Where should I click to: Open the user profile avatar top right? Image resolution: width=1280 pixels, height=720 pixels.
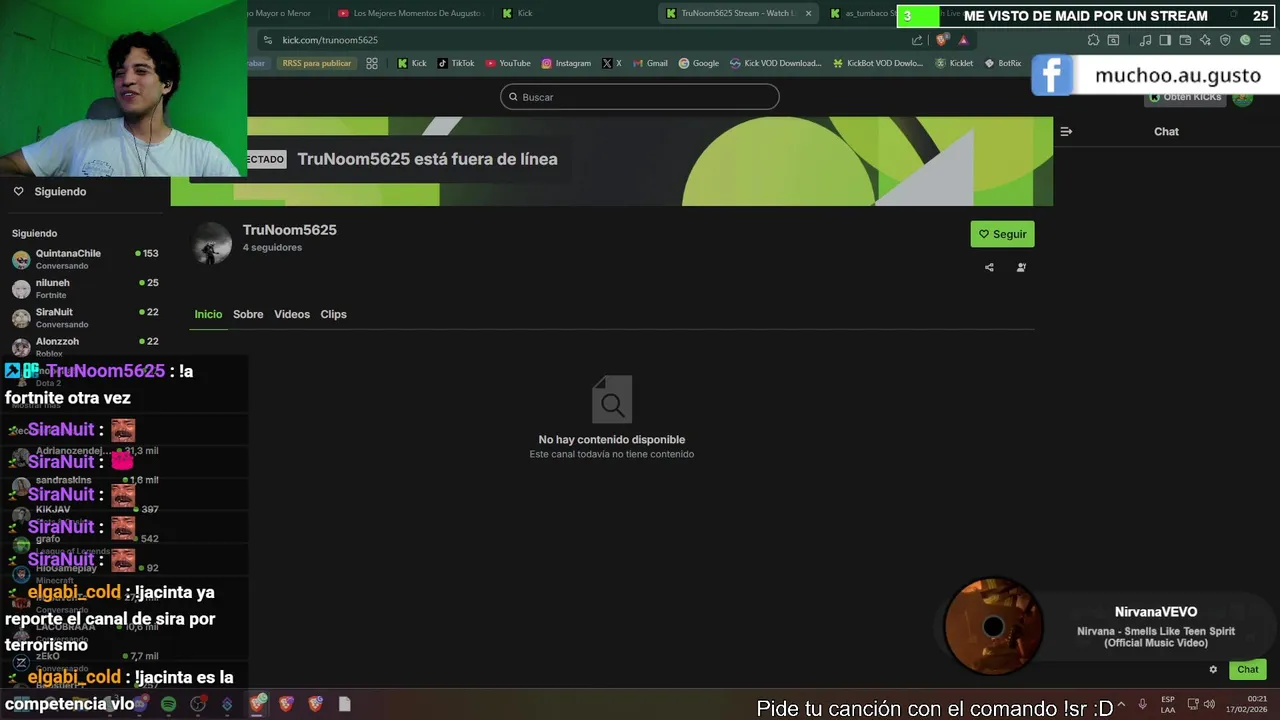coord(1242,97)
